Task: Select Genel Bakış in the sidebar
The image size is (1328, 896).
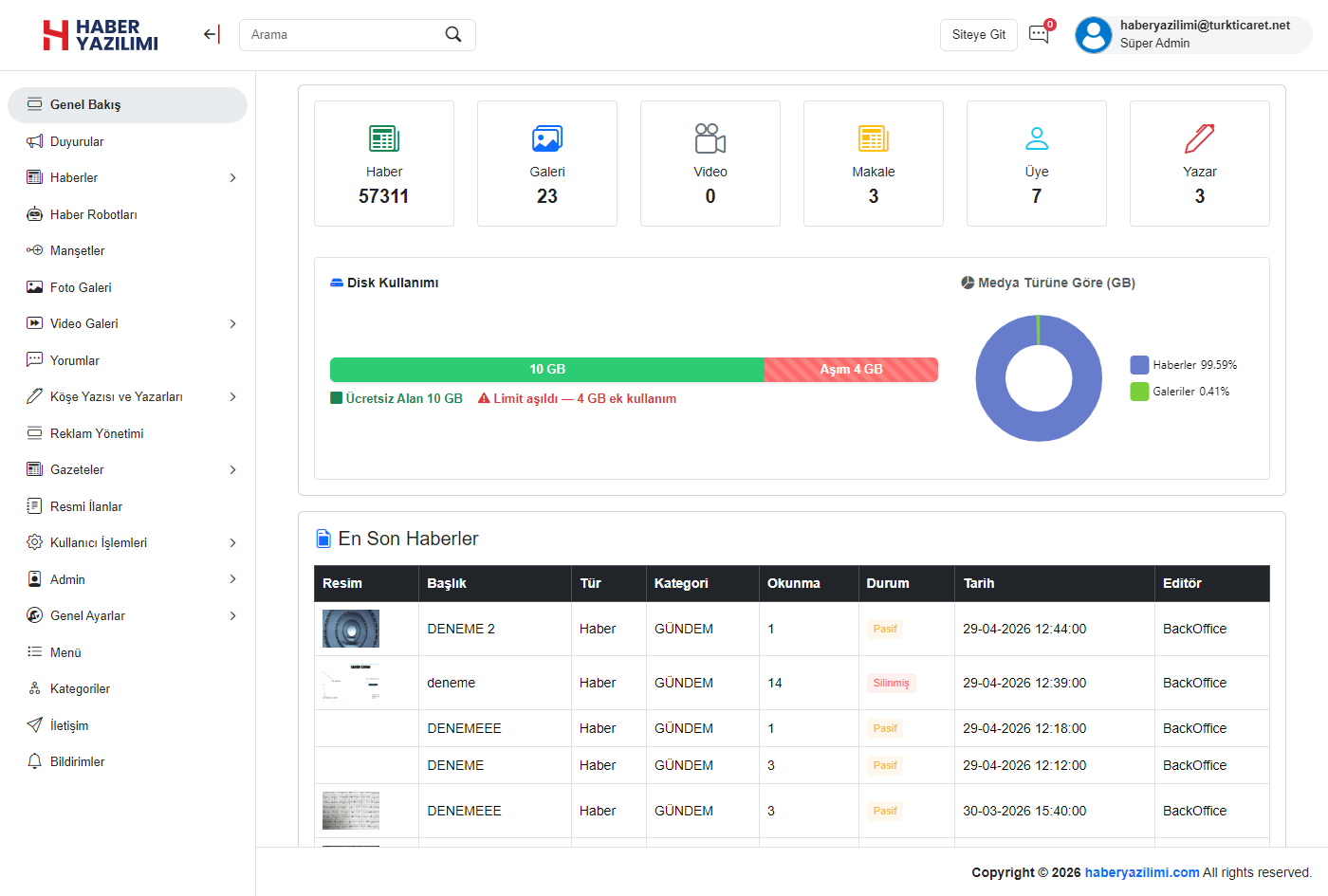Action: click(x=127, y=105)
